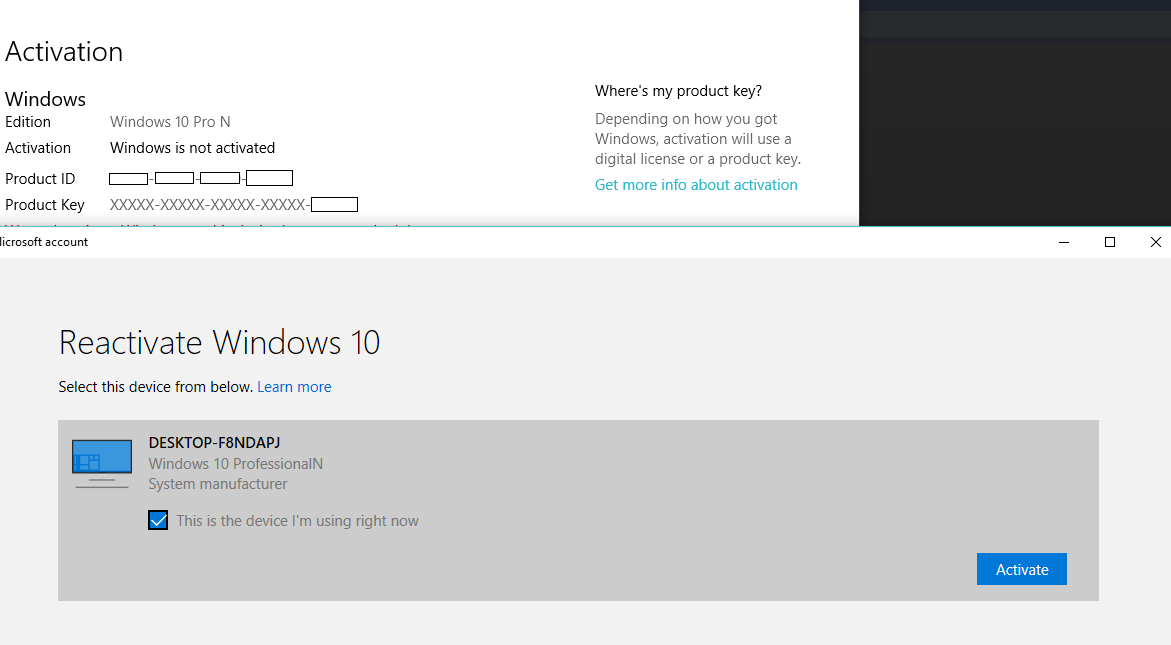1171x645 pixels.
Task: Click the Microsoft account window title
Action: click(44, 242)
